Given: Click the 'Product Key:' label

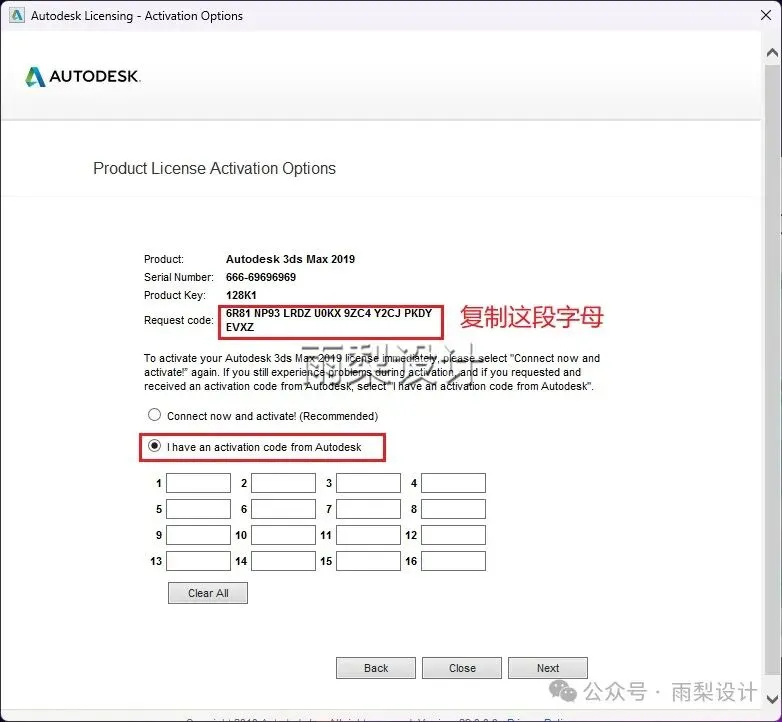Looking at the screenshot, I should (x=175, y=295).
